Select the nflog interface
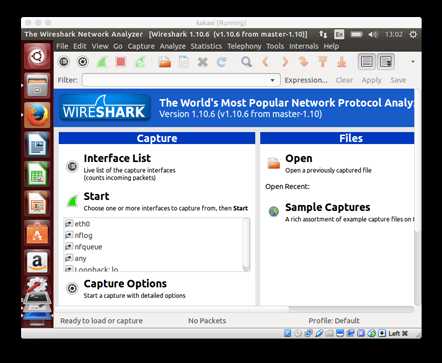 click(x=83, y=235)
